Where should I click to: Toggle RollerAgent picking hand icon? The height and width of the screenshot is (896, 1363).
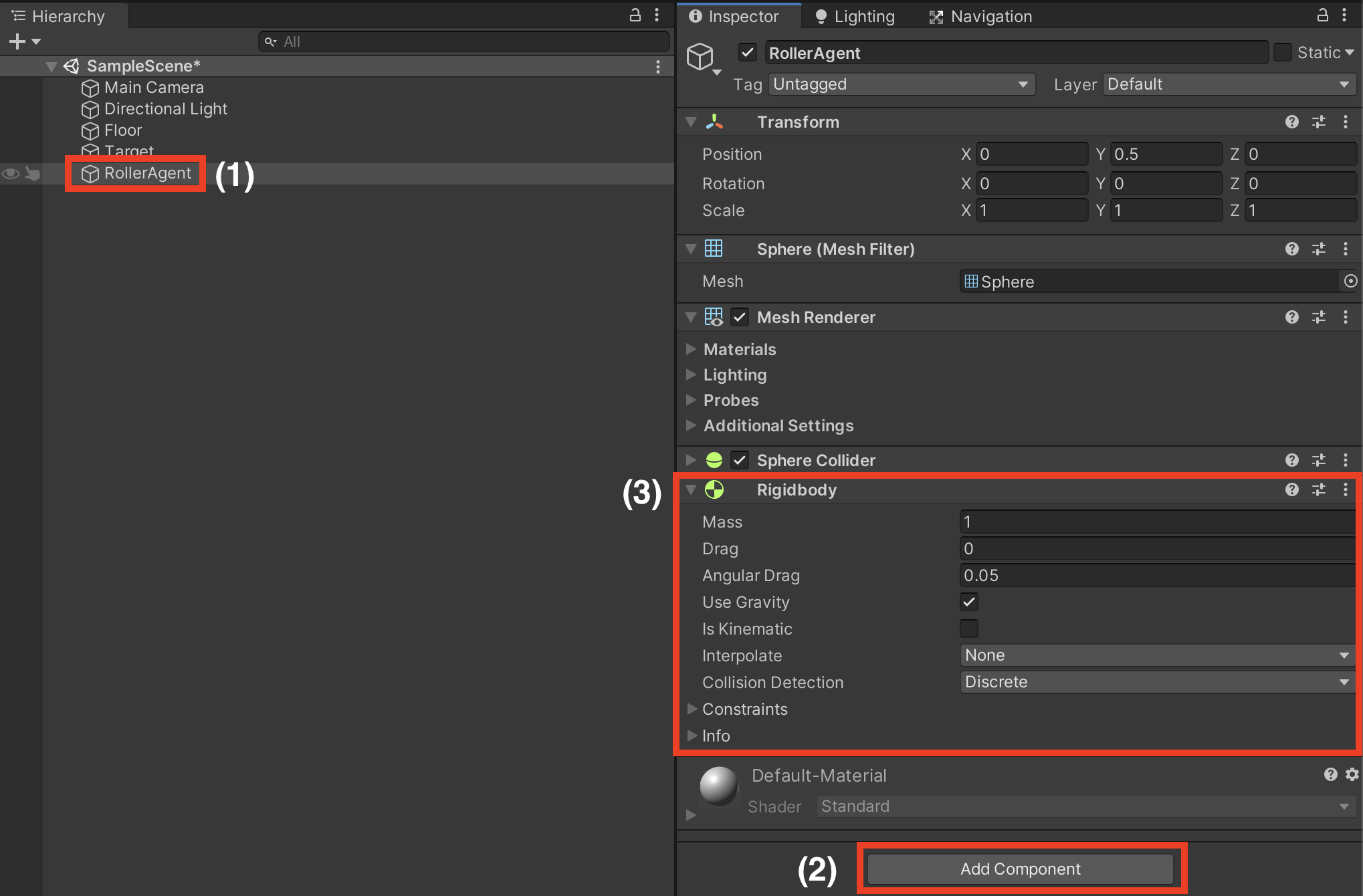click(32, 174)
